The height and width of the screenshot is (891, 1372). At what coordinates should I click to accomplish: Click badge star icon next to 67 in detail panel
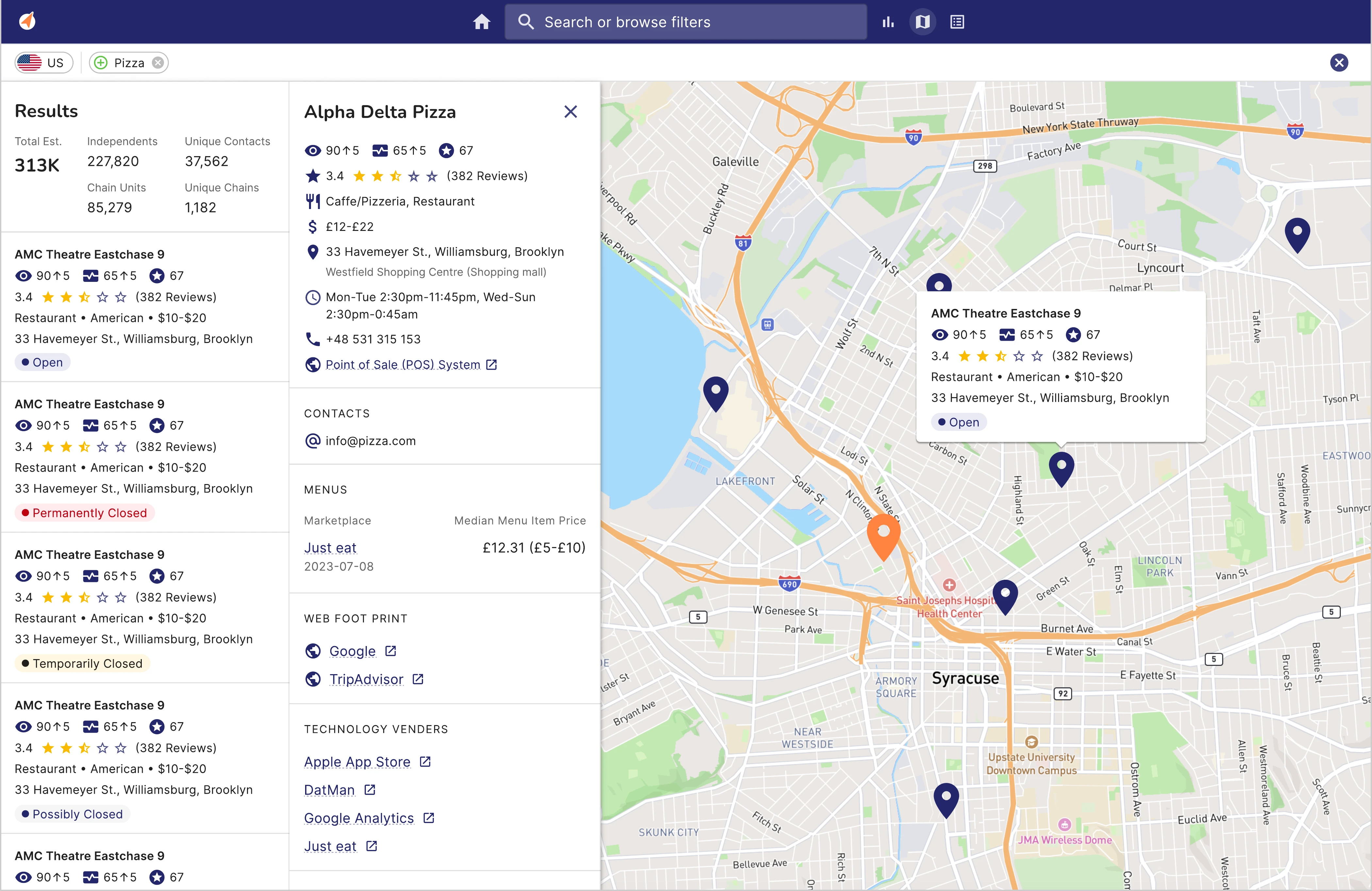tap(446, 151)
